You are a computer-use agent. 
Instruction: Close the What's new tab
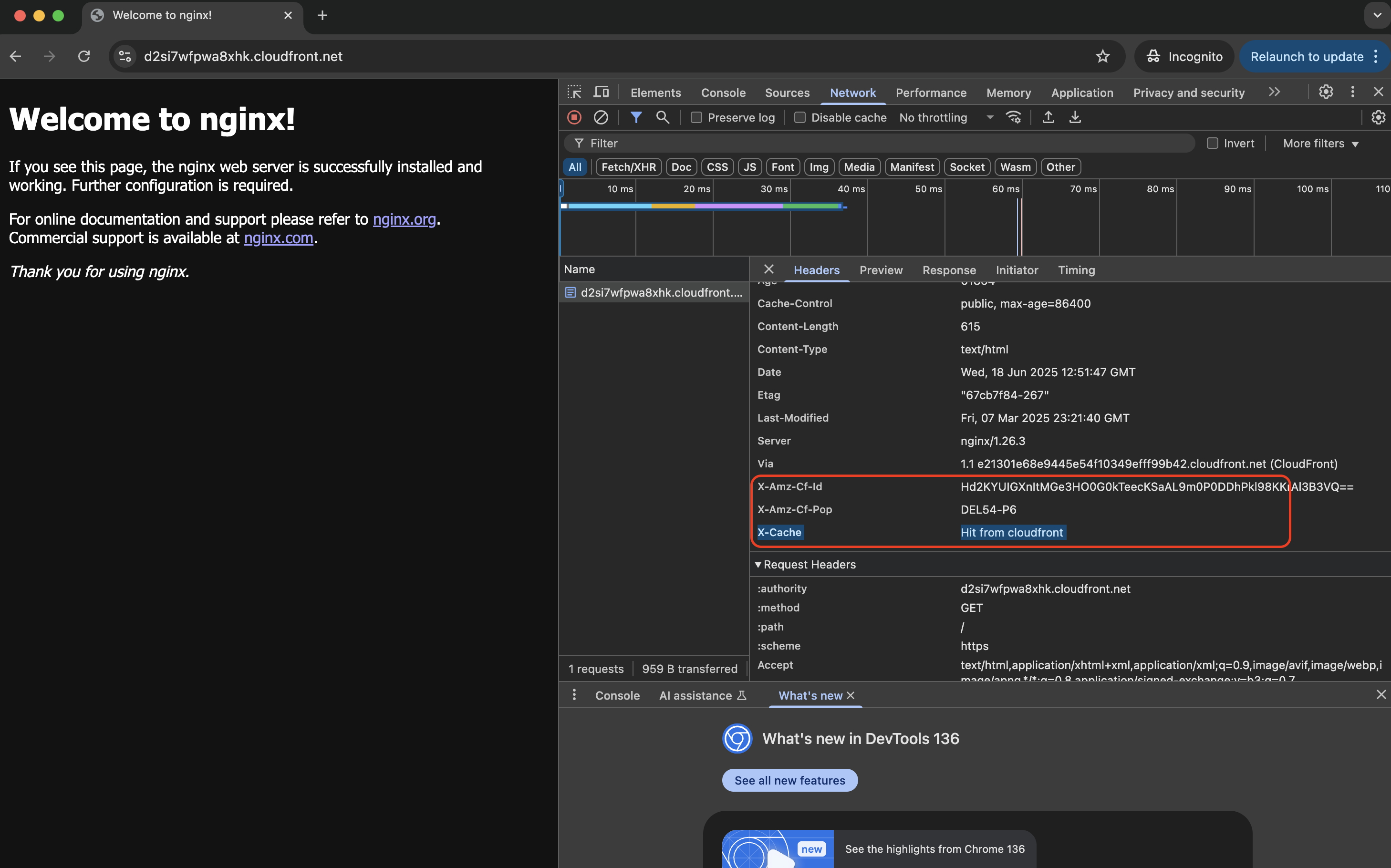850,695
